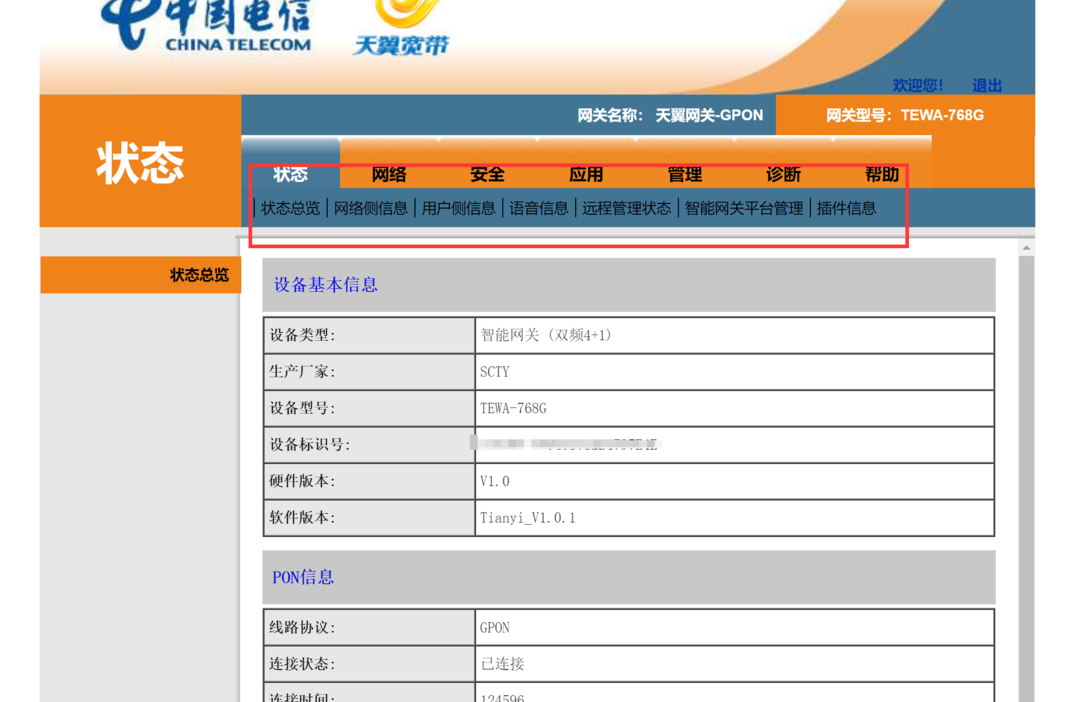Click the scrollbar up arrow
The height and width of the screenshot is (702, 1080).
tap(1026, 247)
